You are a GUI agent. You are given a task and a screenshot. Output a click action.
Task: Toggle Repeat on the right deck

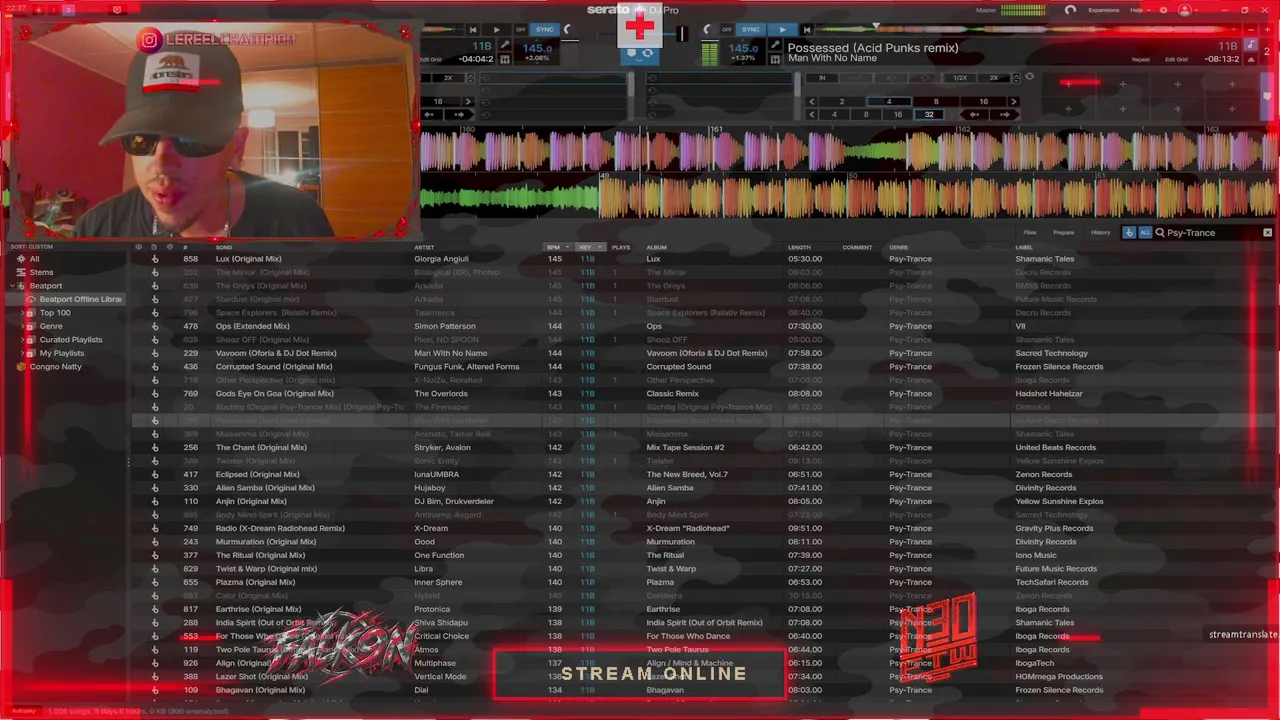pyautogui.click(x=1140, y=59)
